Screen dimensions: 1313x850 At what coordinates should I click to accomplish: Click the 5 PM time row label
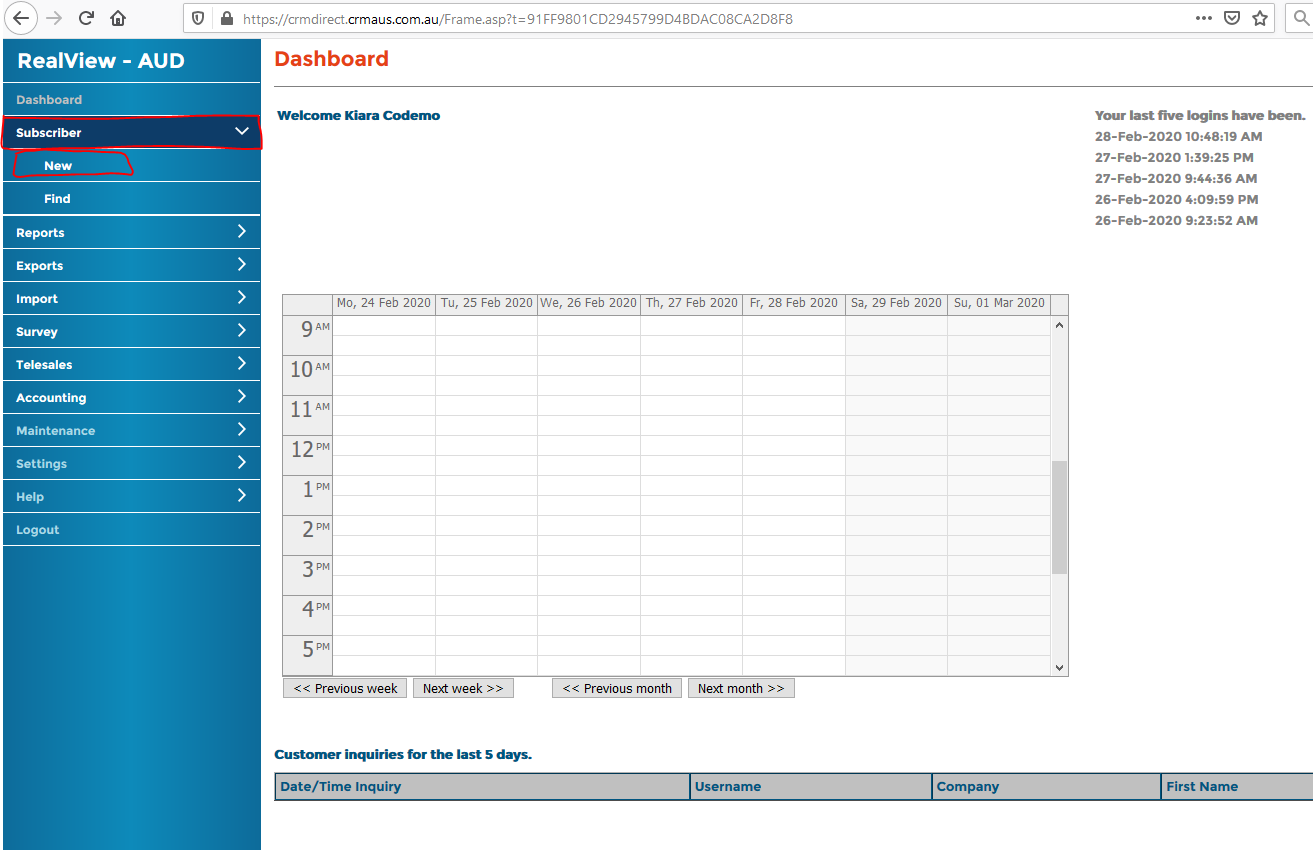[308, 655]
